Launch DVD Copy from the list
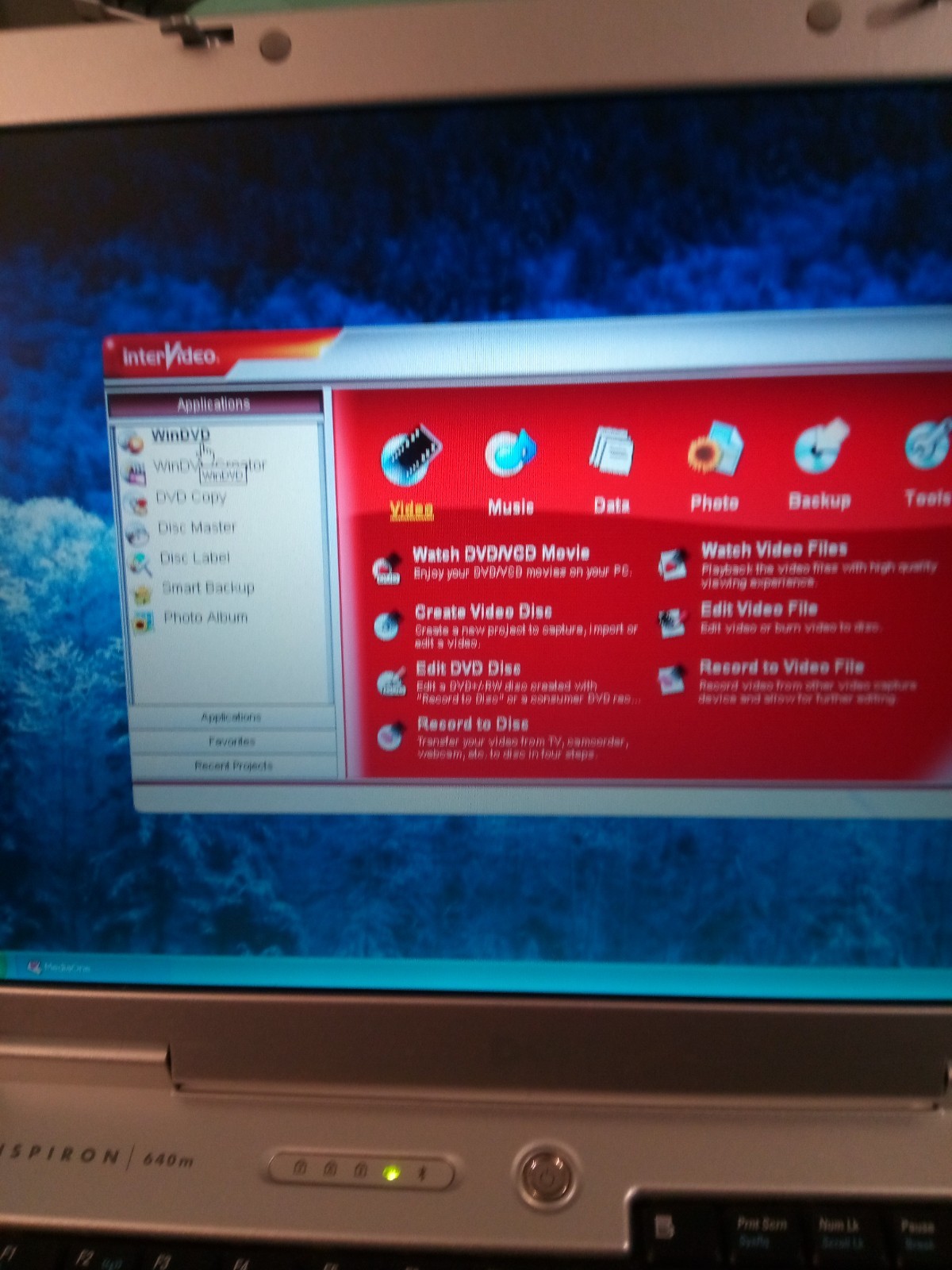Image resolution: width=952 pixels, height=1270 pixels. point(191,497)
